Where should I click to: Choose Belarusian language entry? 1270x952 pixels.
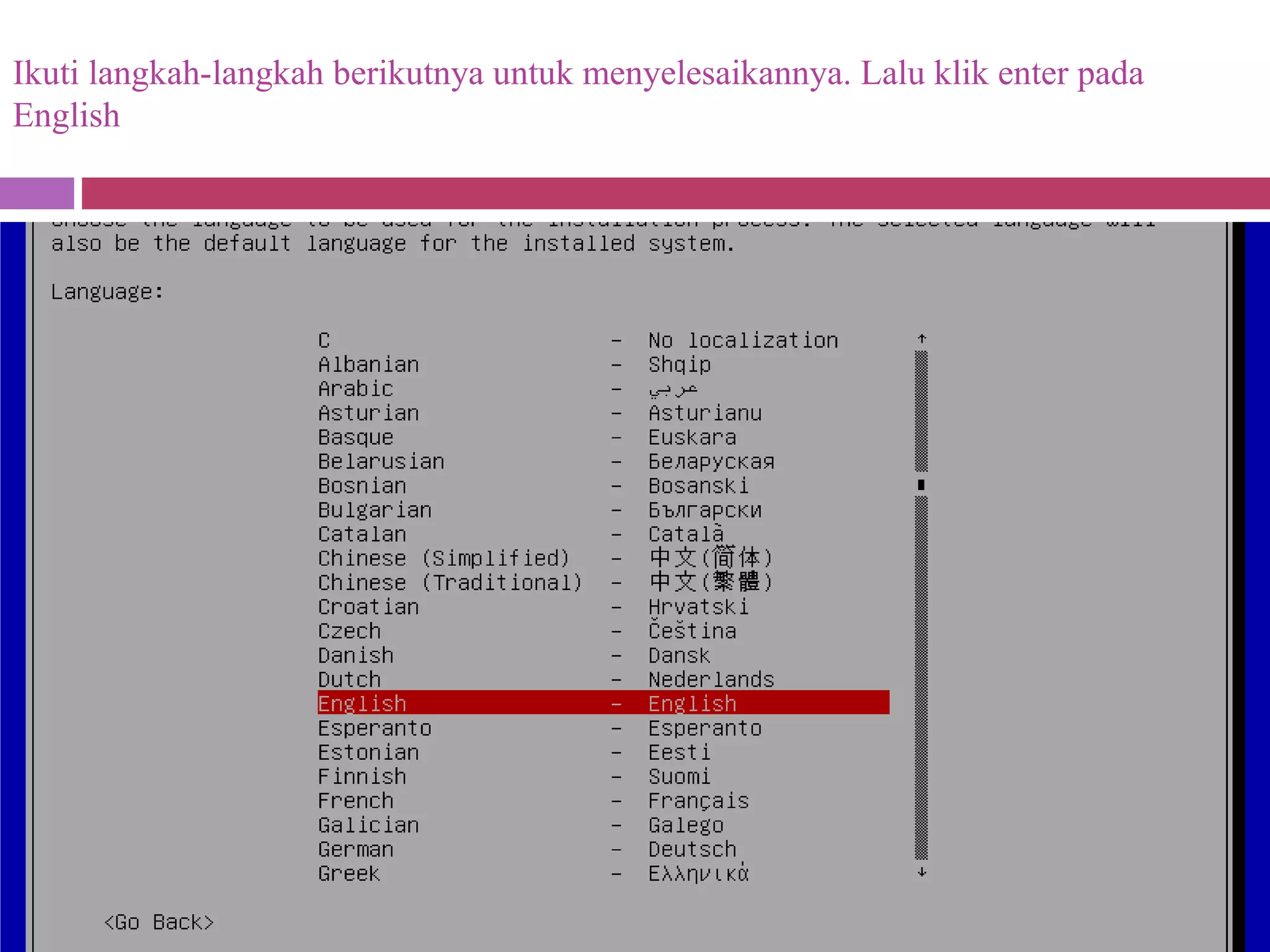click(603, 461)
